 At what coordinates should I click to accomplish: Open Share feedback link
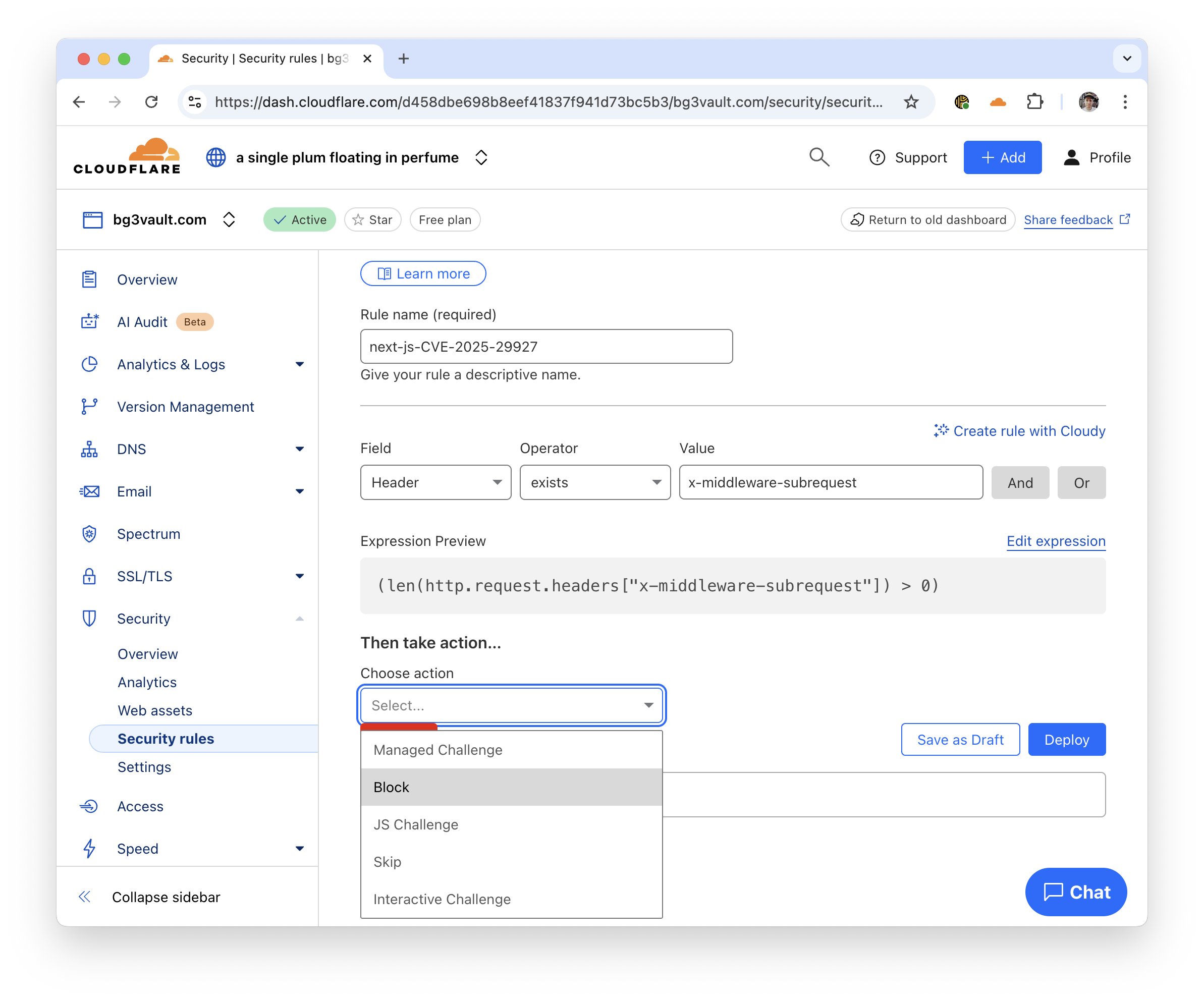[1076, 219]
